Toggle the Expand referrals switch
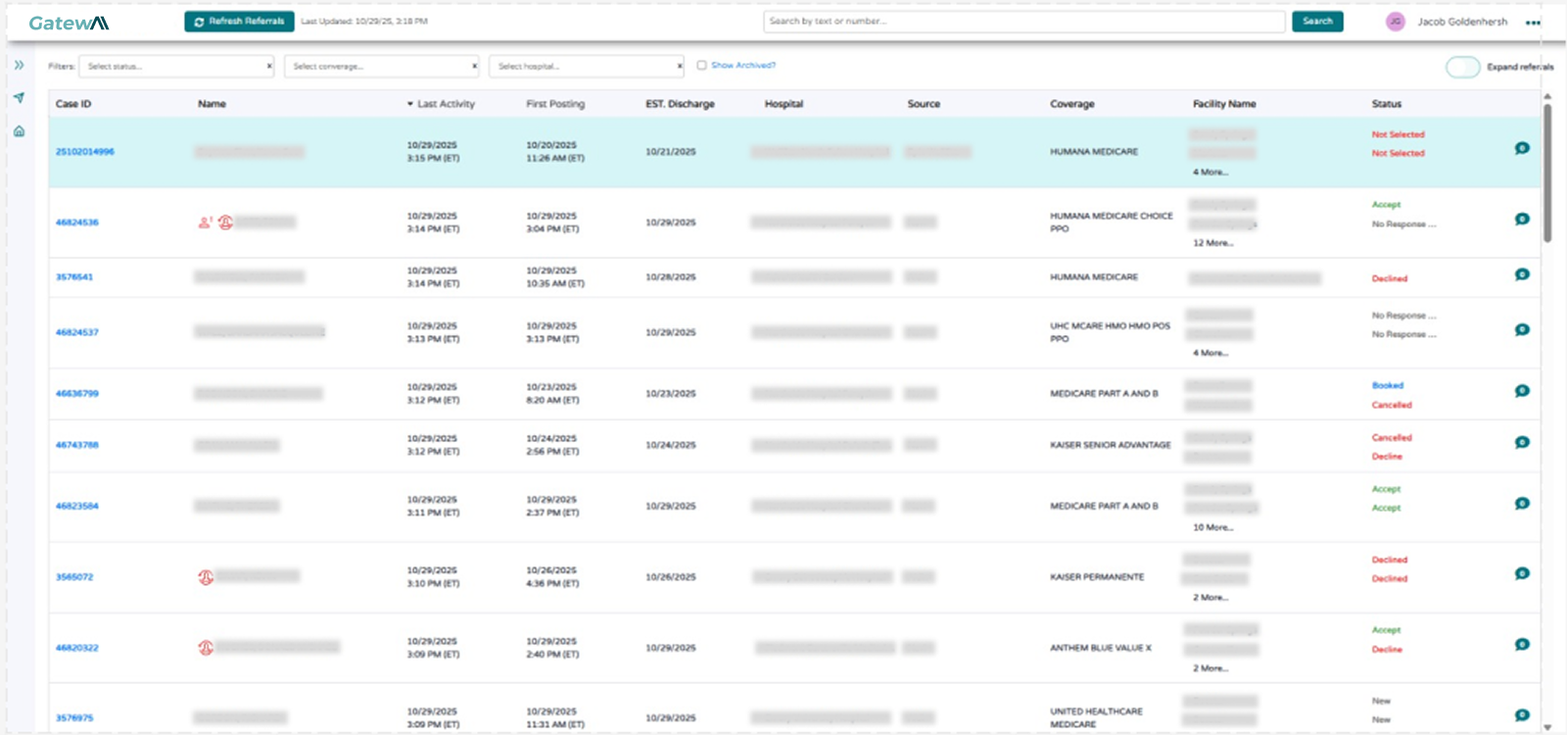 1462,67
